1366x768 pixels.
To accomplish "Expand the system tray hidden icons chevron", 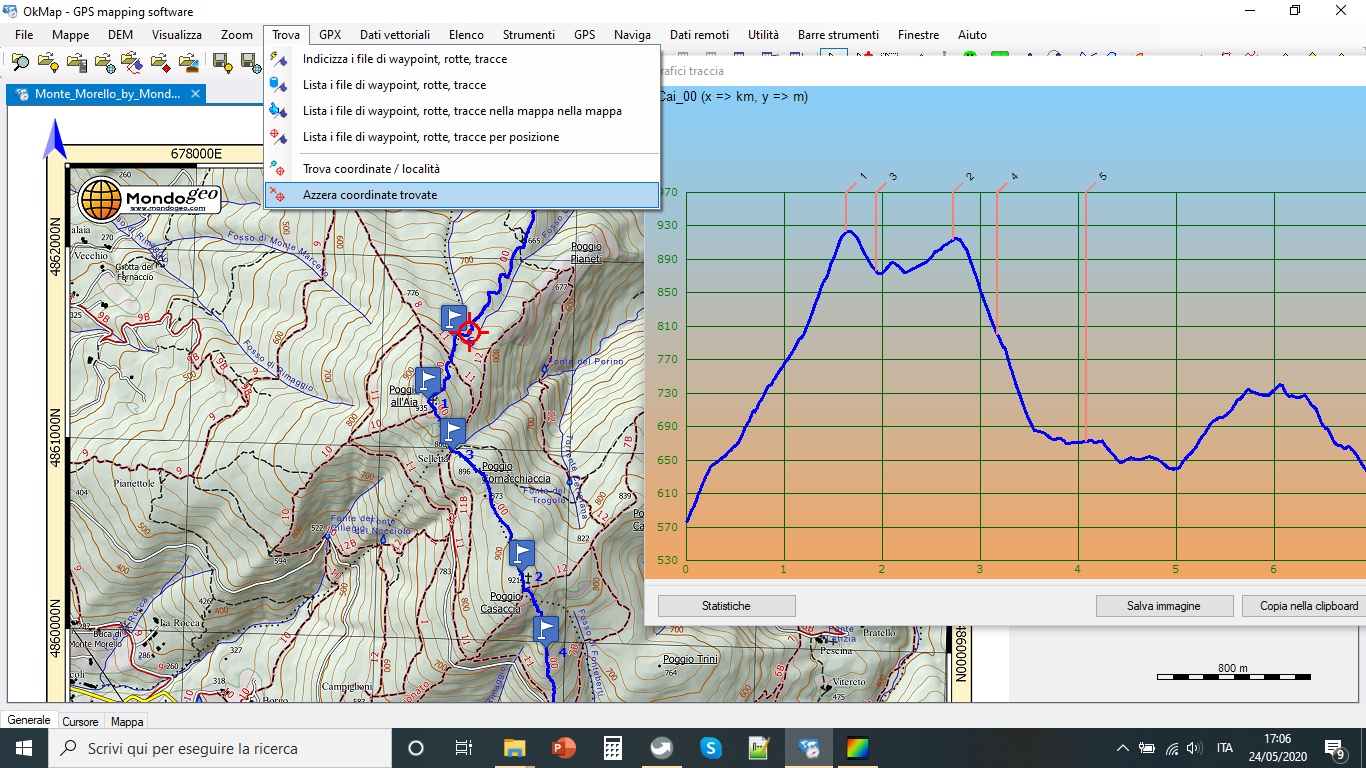I will [x=1123, y=748].
